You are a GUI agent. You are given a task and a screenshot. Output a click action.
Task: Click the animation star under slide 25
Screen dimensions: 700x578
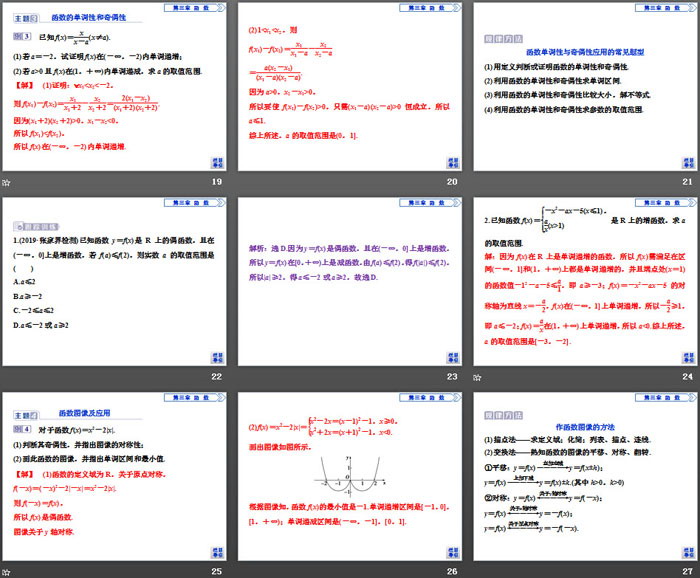pos(7,571)
